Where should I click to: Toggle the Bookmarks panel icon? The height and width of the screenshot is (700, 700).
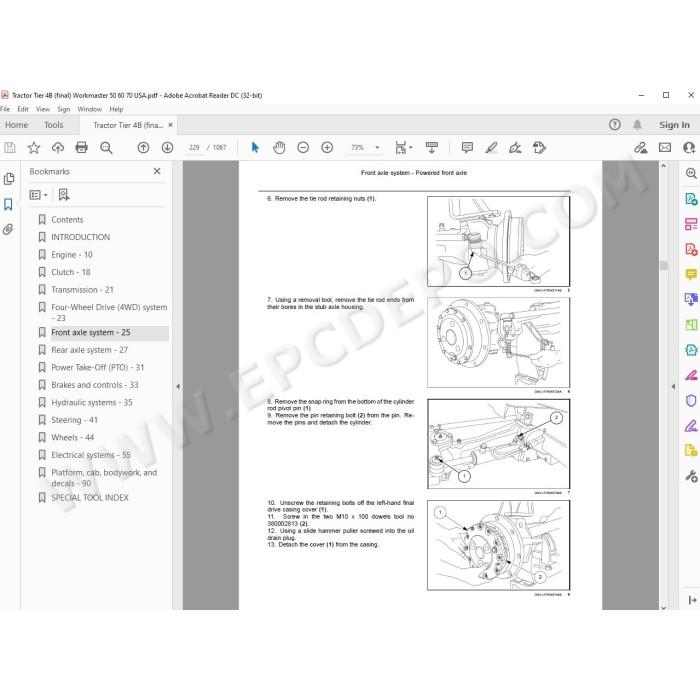coord(8,204)
